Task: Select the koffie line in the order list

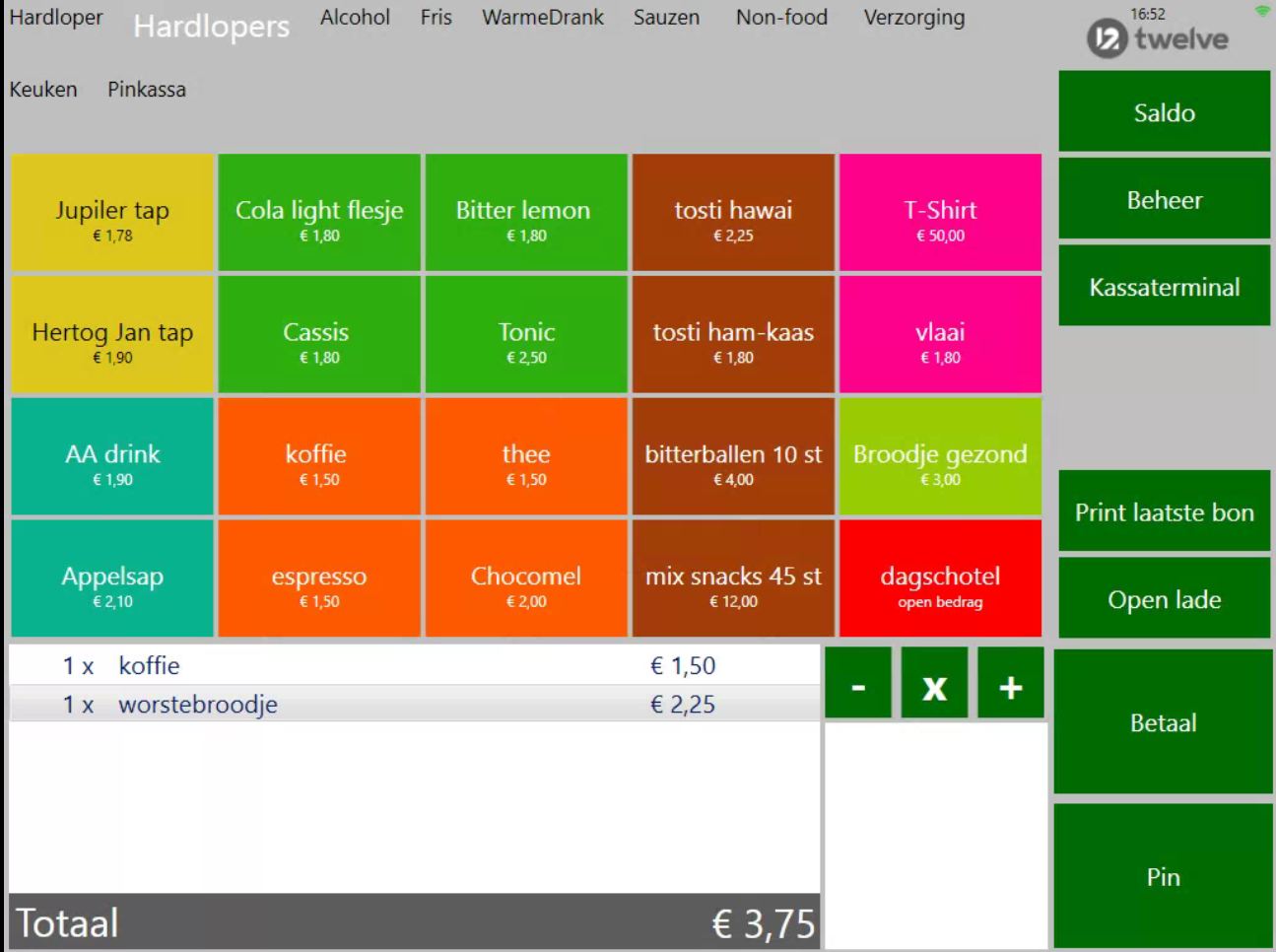Action: point(414,666)
